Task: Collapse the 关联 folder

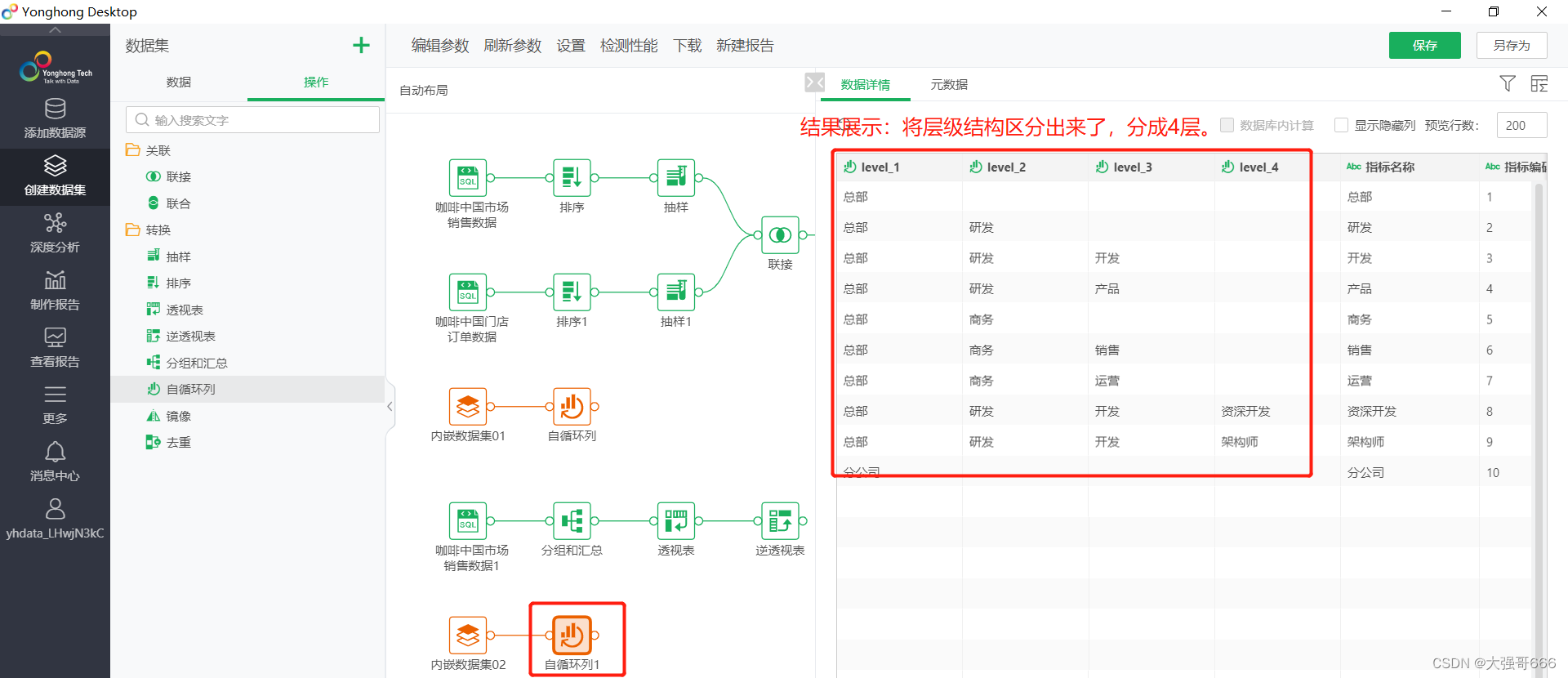Action: point(132,150)
